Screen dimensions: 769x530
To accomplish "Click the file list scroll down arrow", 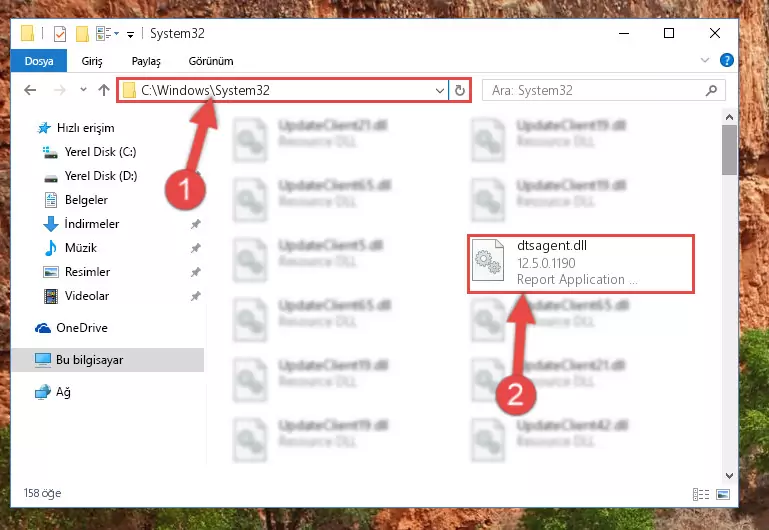I will click(729, 476).
